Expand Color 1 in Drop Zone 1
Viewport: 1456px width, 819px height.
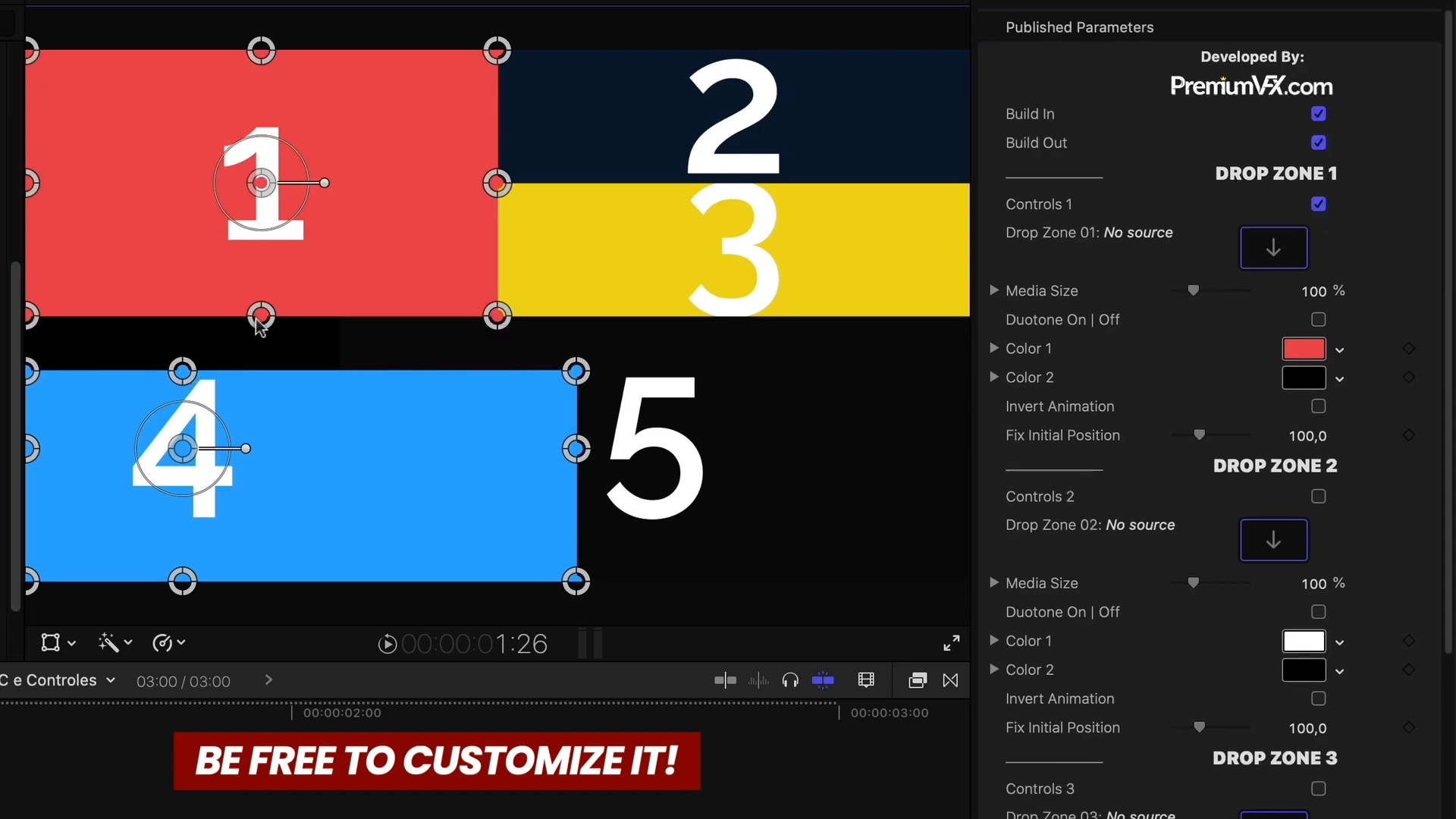[x=993, y=348]
